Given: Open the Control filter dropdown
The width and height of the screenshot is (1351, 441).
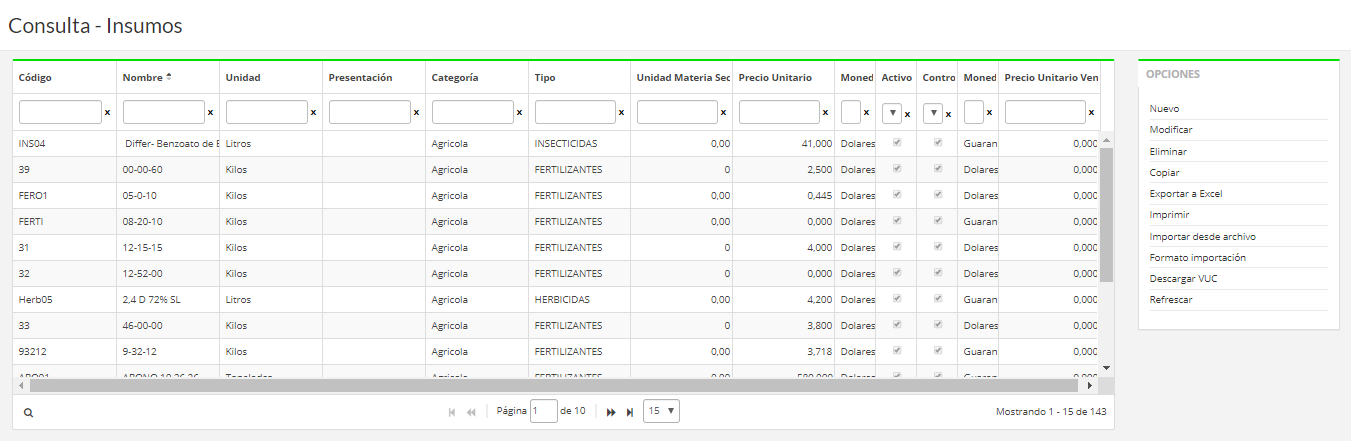Looking at the screenshot, I should (x=933, y=113).
